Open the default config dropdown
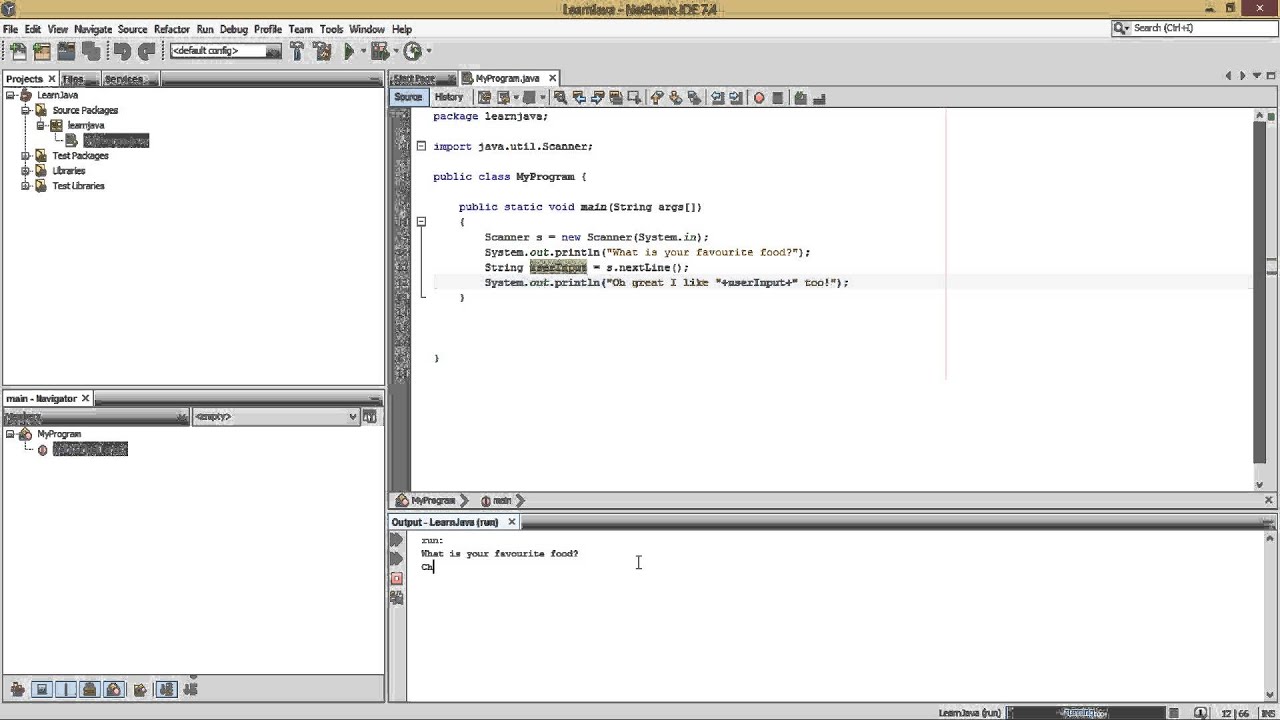 point(226,51)
